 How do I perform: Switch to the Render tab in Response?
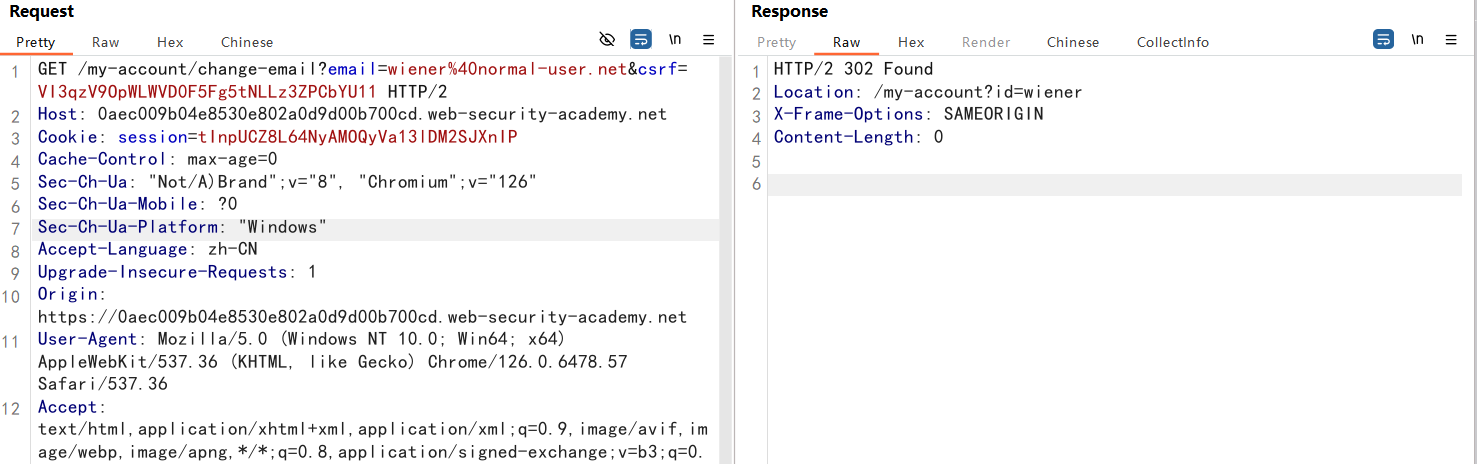point(986,42)
